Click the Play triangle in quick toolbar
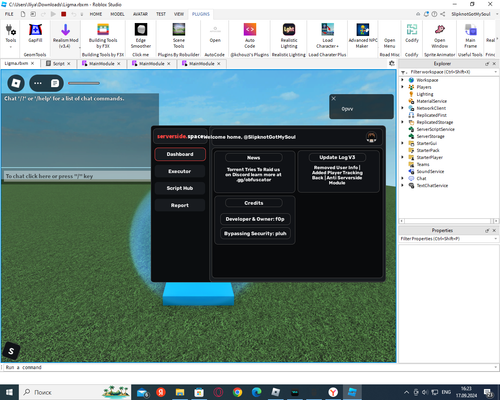The height and width of the screenshot is (400, 500). tap(53, 14)
